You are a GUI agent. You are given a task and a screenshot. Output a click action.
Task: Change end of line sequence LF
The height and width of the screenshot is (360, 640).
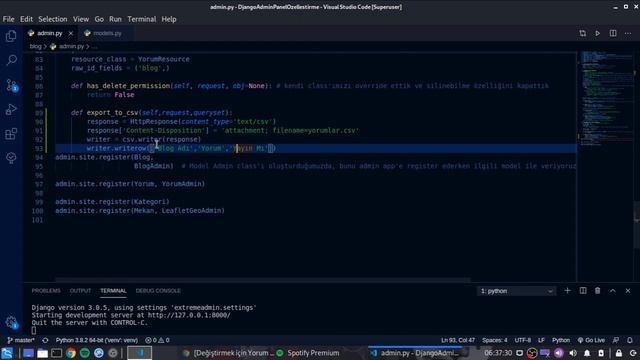(x=541, y=340)
